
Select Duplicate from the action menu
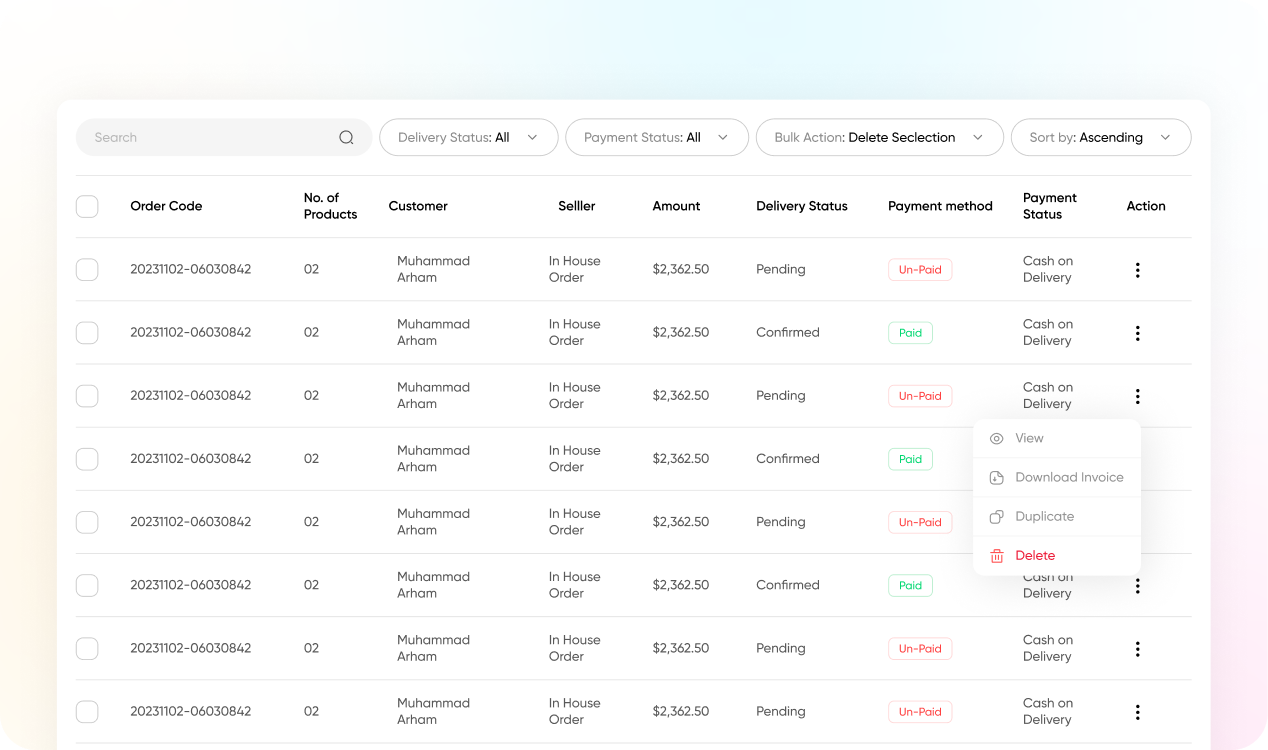(1057, 516)
